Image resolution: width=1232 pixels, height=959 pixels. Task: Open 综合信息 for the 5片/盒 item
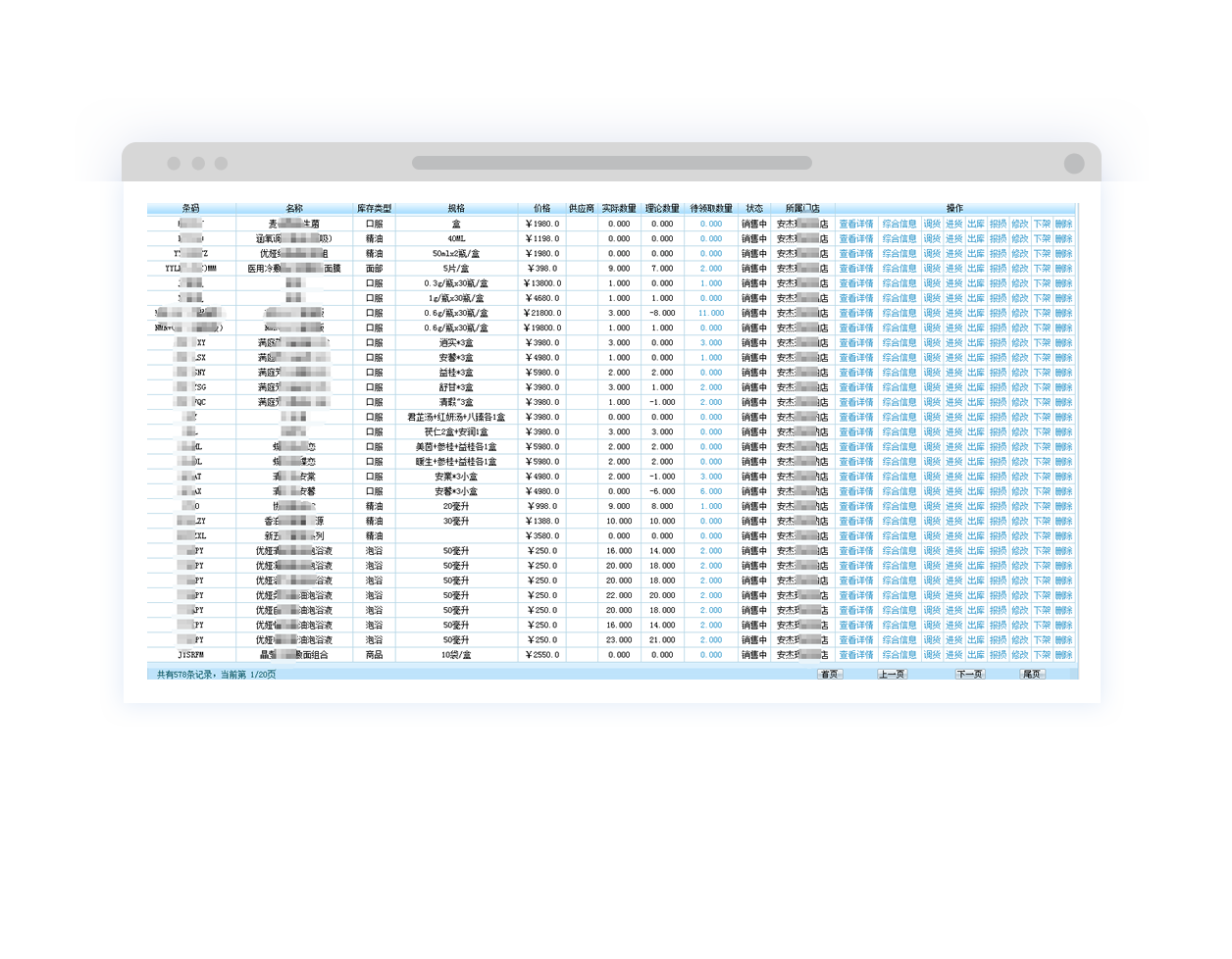(x=898, y=269)
